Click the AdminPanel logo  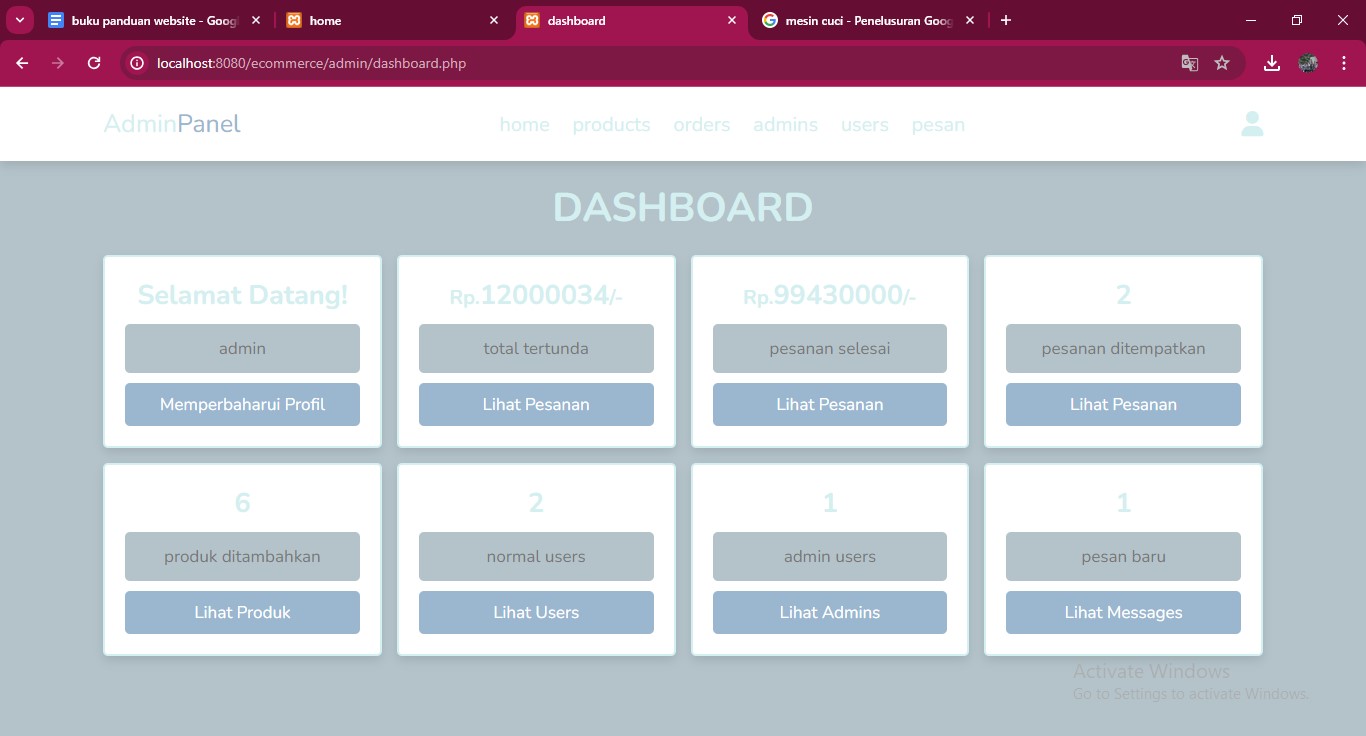pos(172,124)
